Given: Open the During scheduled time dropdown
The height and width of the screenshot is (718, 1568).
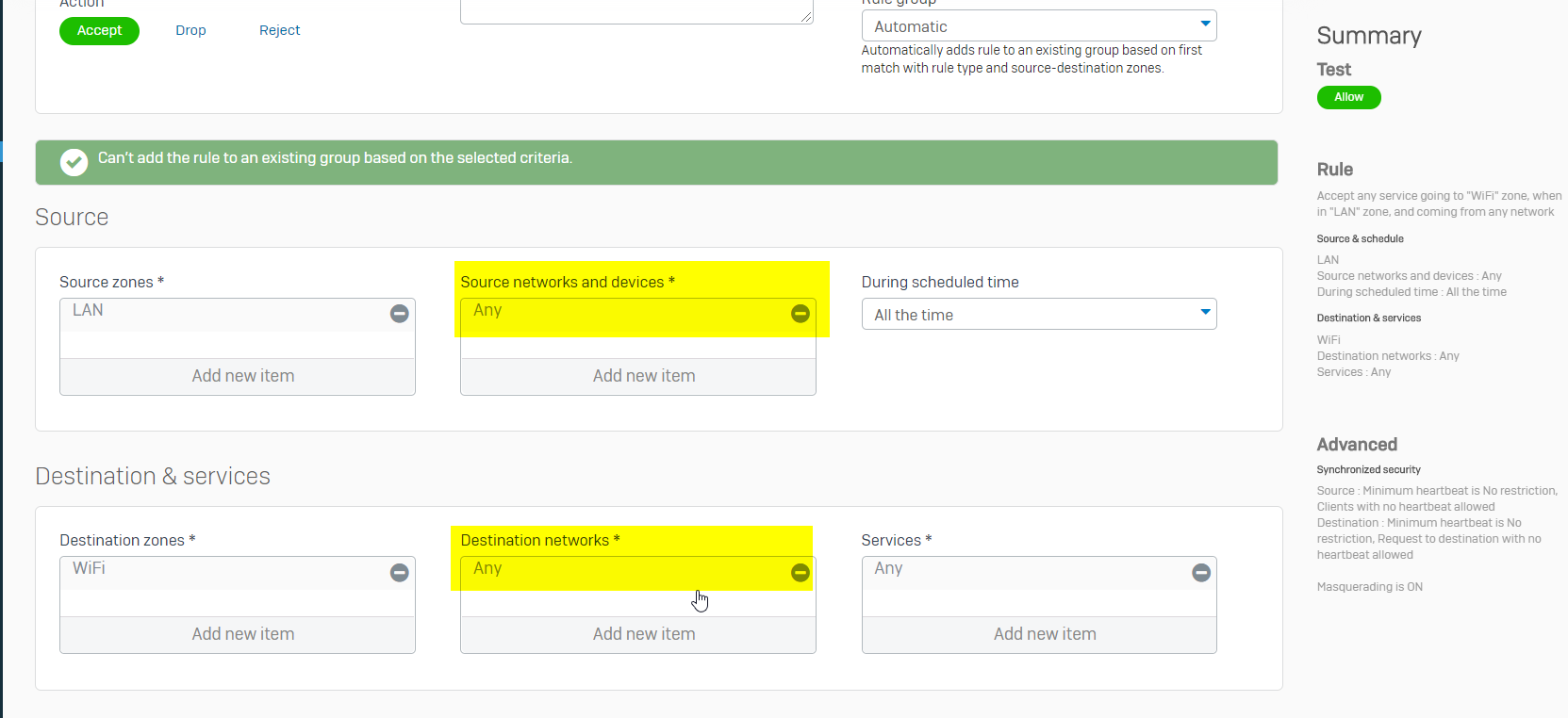Looking at the screenshot, I should [x=1038, y=315].
